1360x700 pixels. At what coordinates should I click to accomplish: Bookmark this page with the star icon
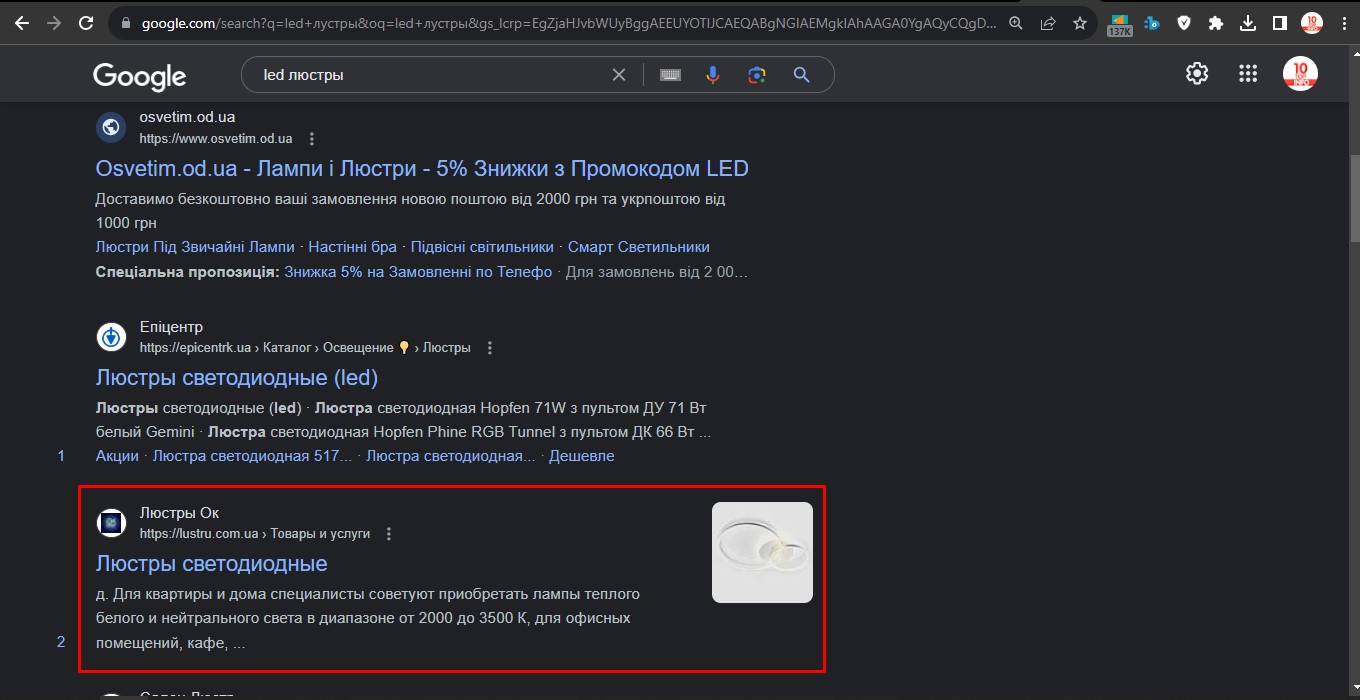(1079, 23)
